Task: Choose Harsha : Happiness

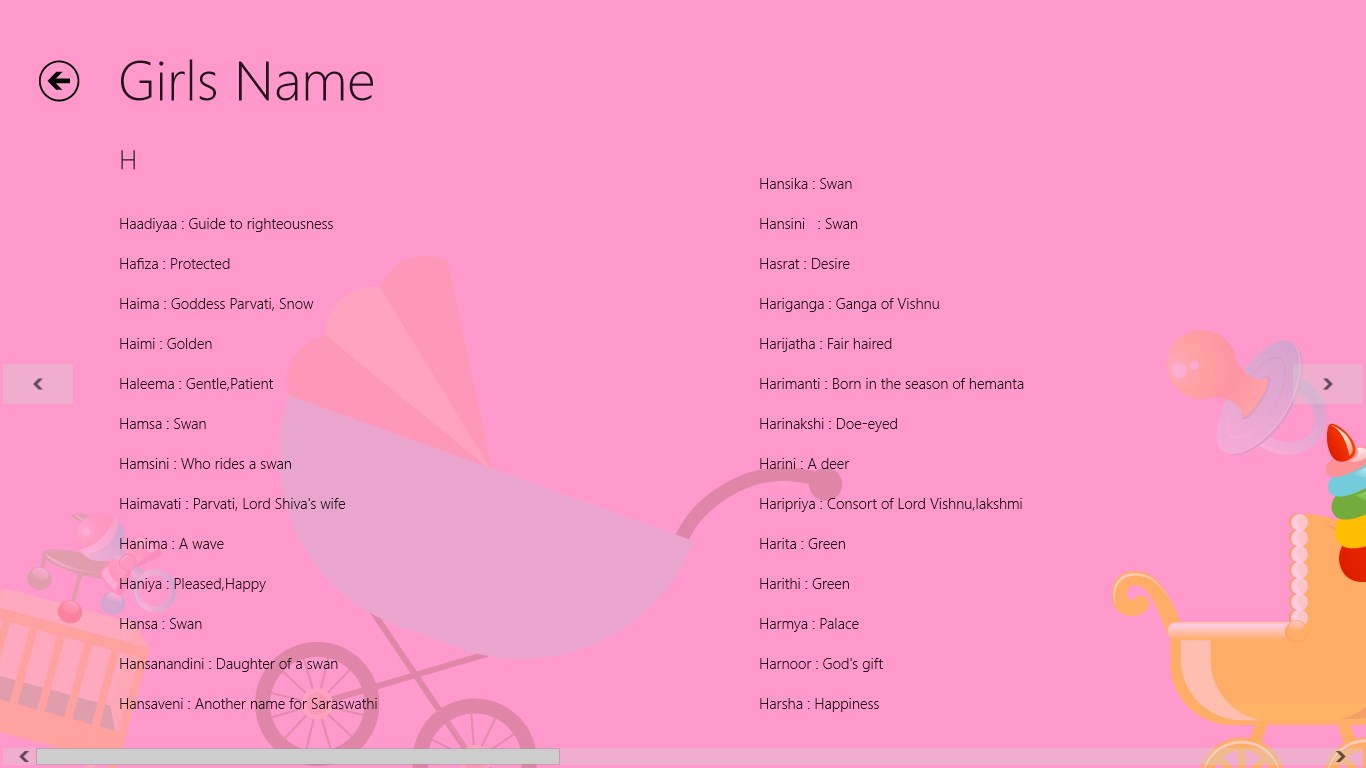Action: [819, 704]
